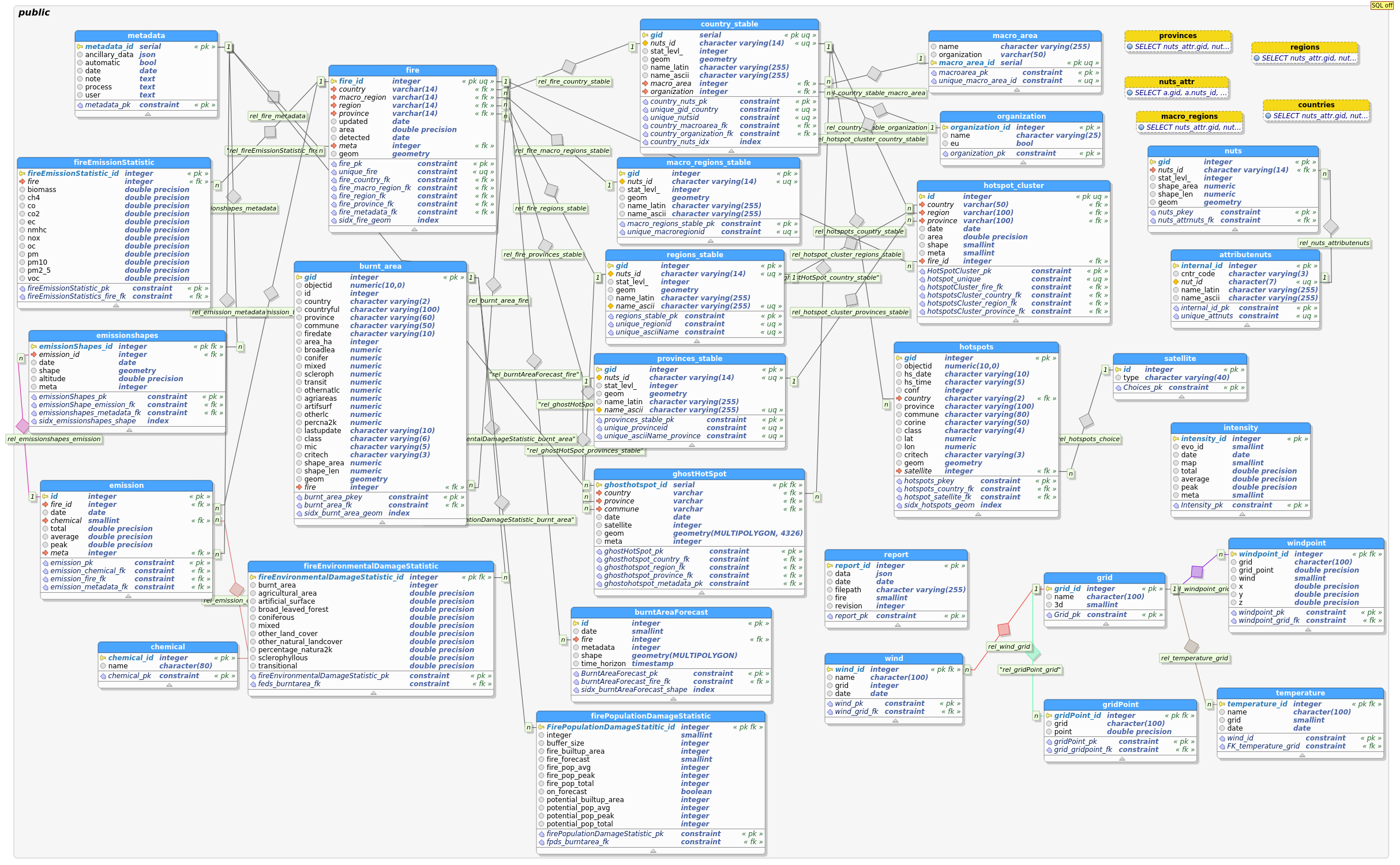The width and height of the screenshot is (1400, 865).
Task: Select the evo_id column in intensity table
Action: (1241, 447)
